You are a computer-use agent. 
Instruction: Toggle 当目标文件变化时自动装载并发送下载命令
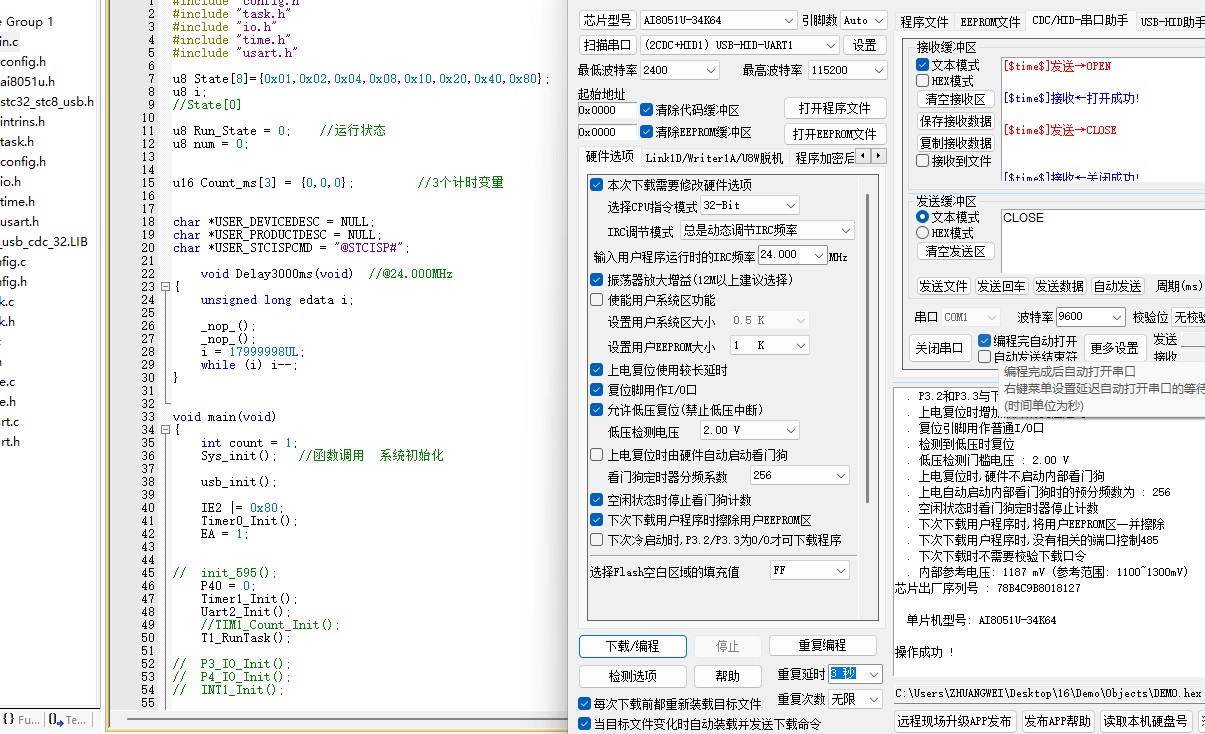tap(585, 724)
